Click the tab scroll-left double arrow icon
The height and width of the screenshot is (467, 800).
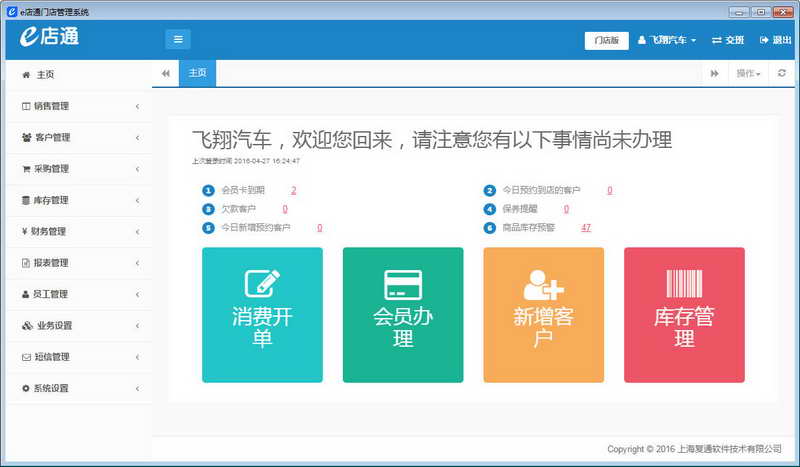(x=165, y=73)
